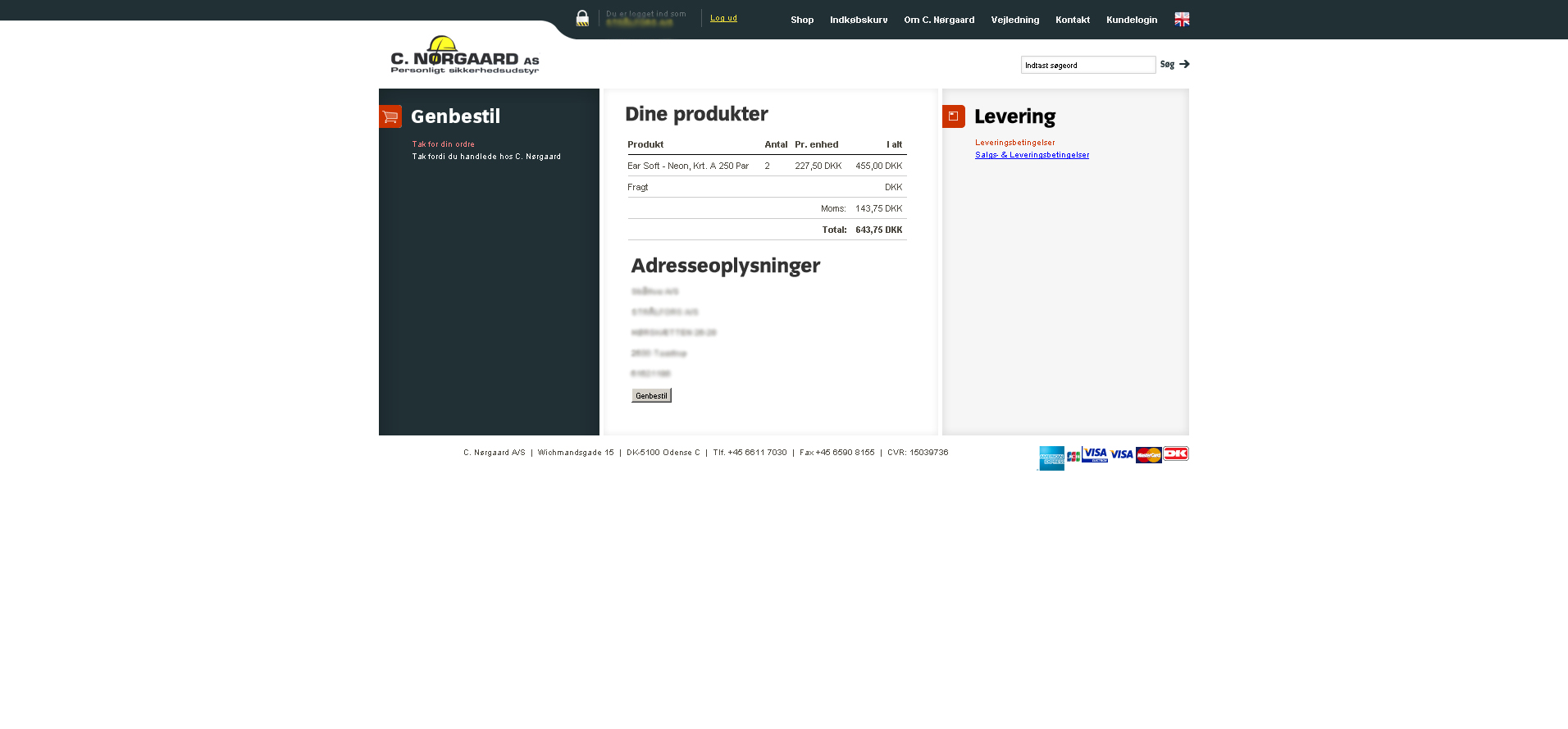
Task: Click the Søg search arrow
Action: pos(1175,64)
